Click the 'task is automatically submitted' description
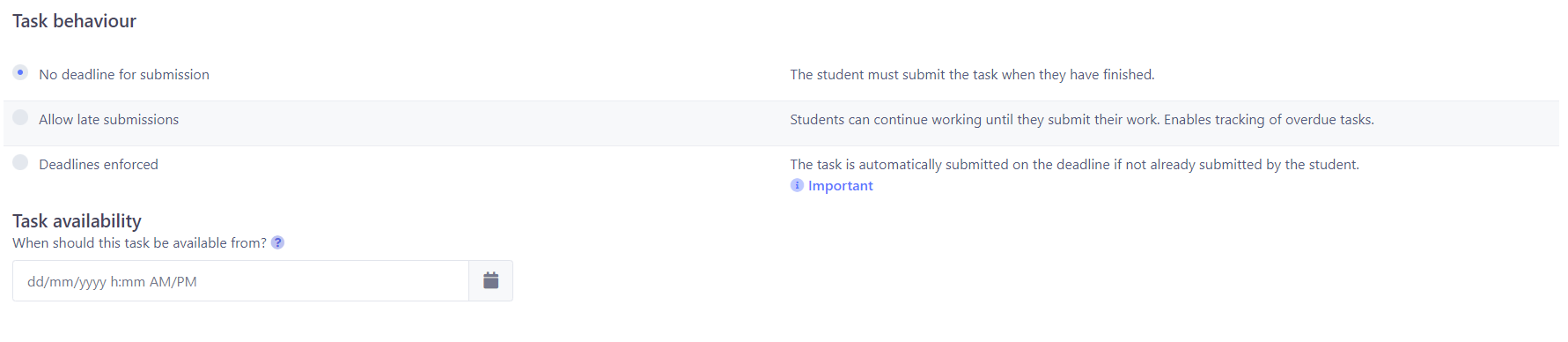The image size is (1568, 342). (1074, 165)
